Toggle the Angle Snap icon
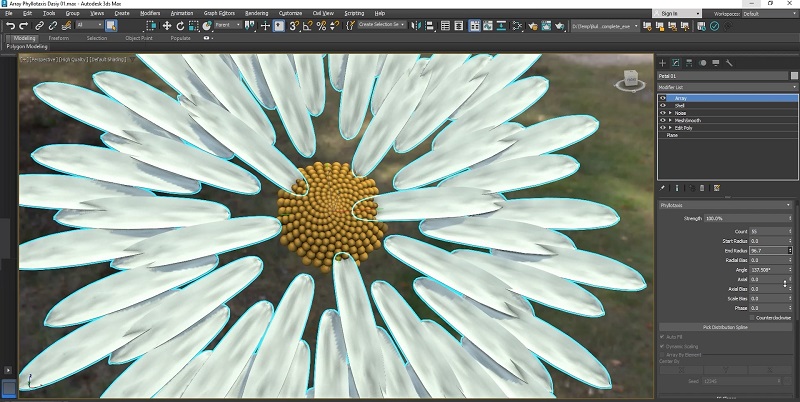Viewport: 800px width, 402px height. tap(307, 25)
